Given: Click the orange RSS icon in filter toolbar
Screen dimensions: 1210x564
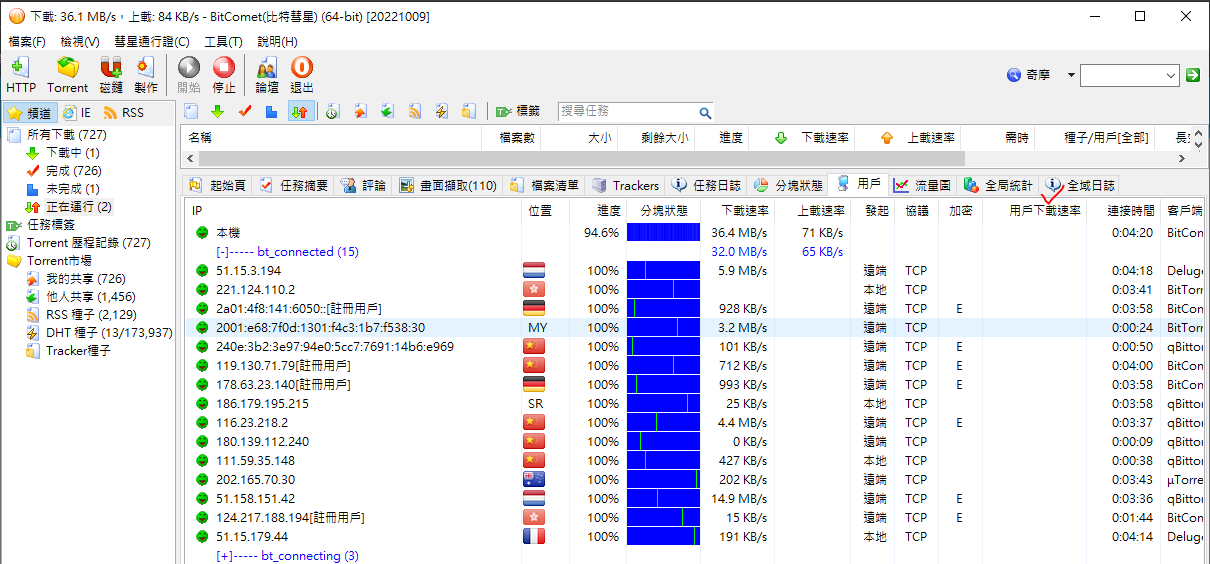Looking at the screenshot, I should point(414,111).
